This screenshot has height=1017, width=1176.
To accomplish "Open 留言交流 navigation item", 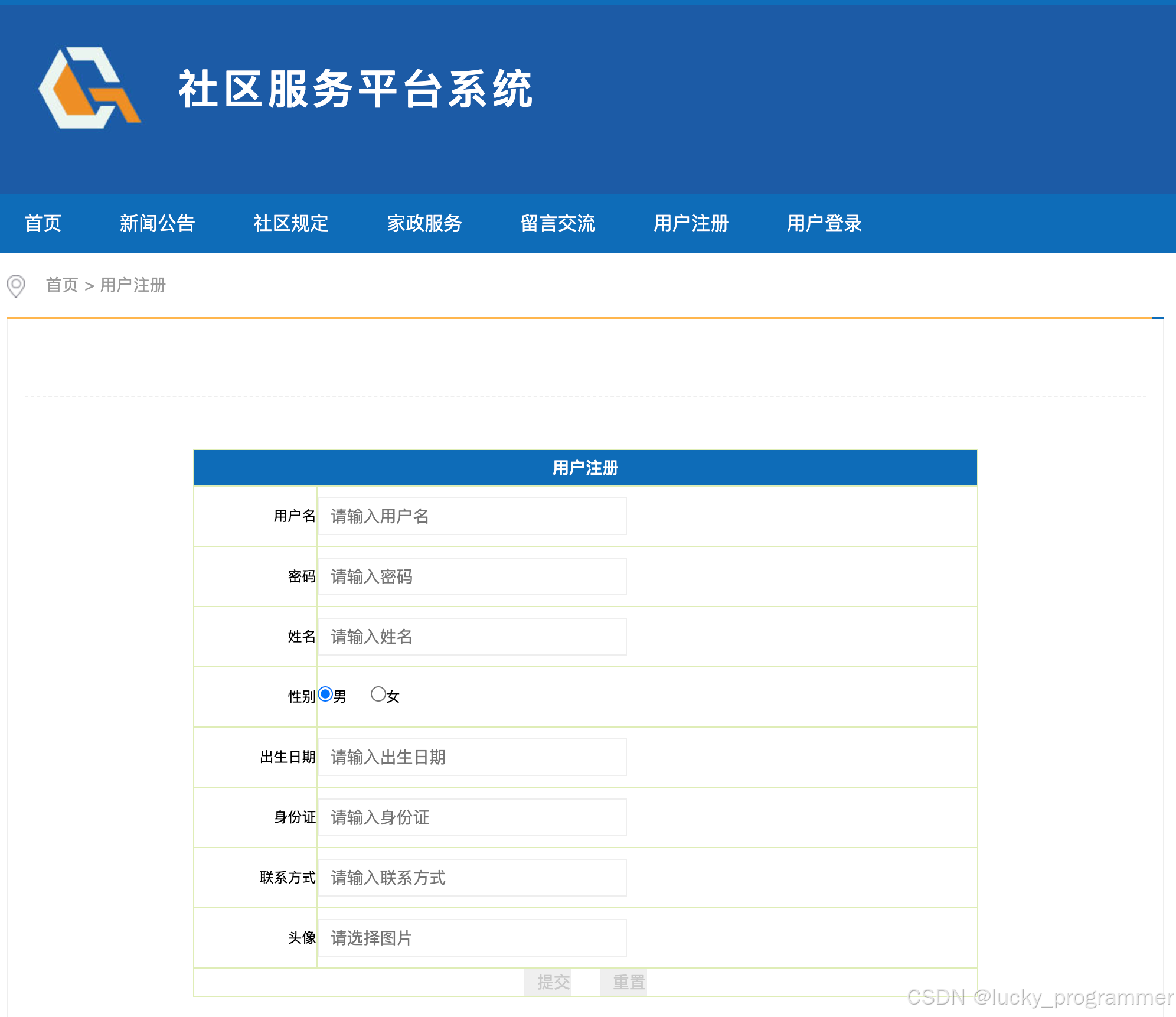I will (x=557, y=223).
